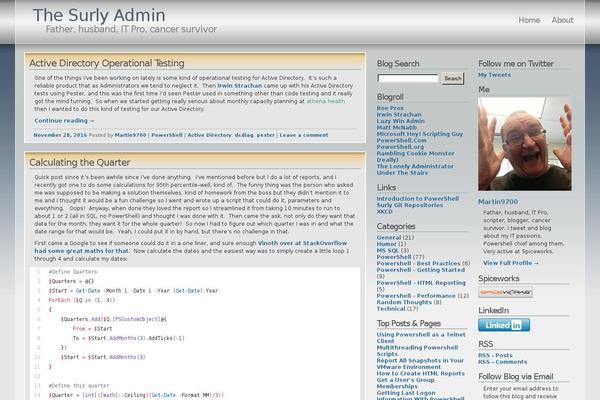600x400 pixels.
Task: Open General category
Action: click(389, 237)
